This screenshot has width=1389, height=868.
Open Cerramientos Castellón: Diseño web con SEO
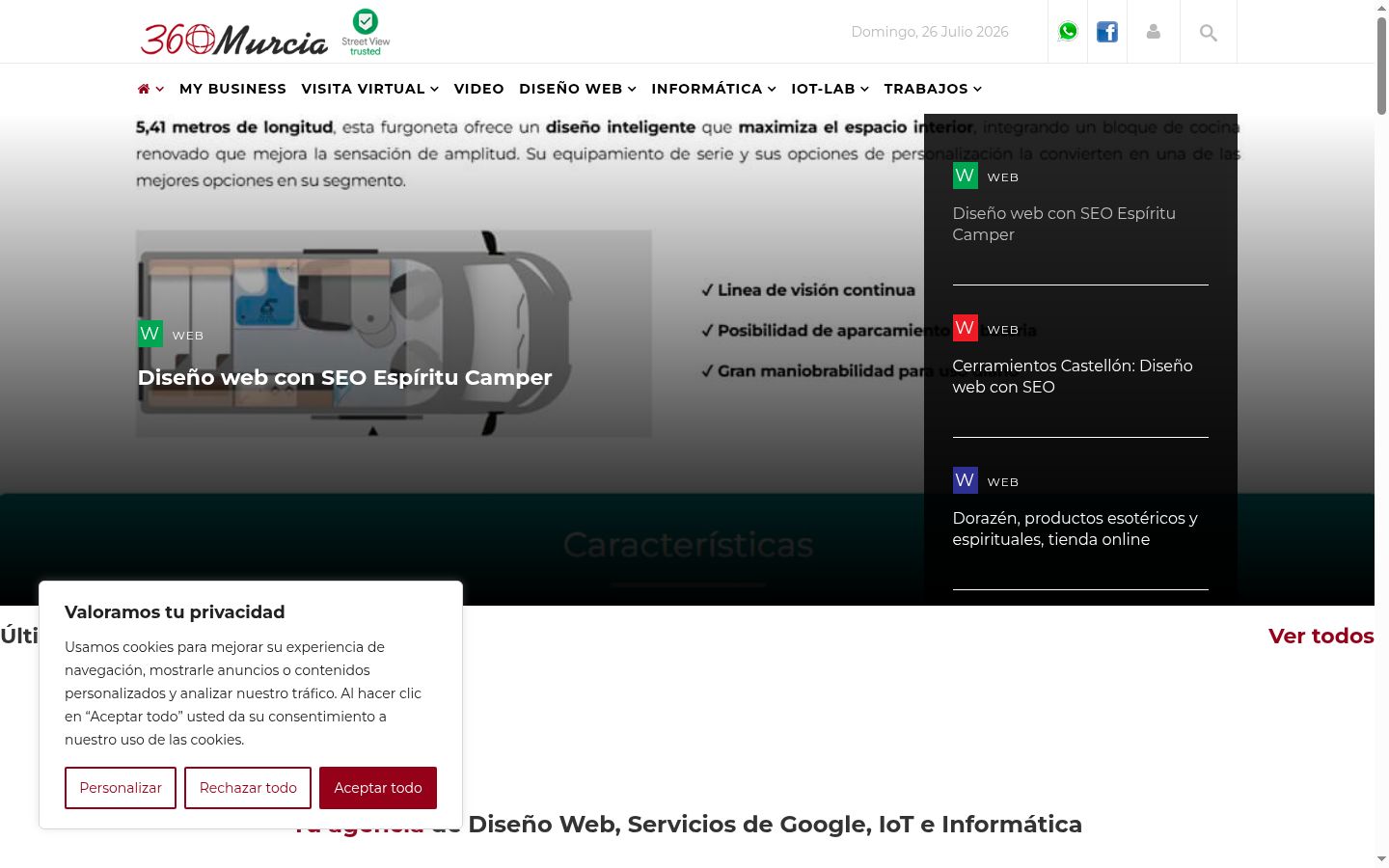point(1073,376)
